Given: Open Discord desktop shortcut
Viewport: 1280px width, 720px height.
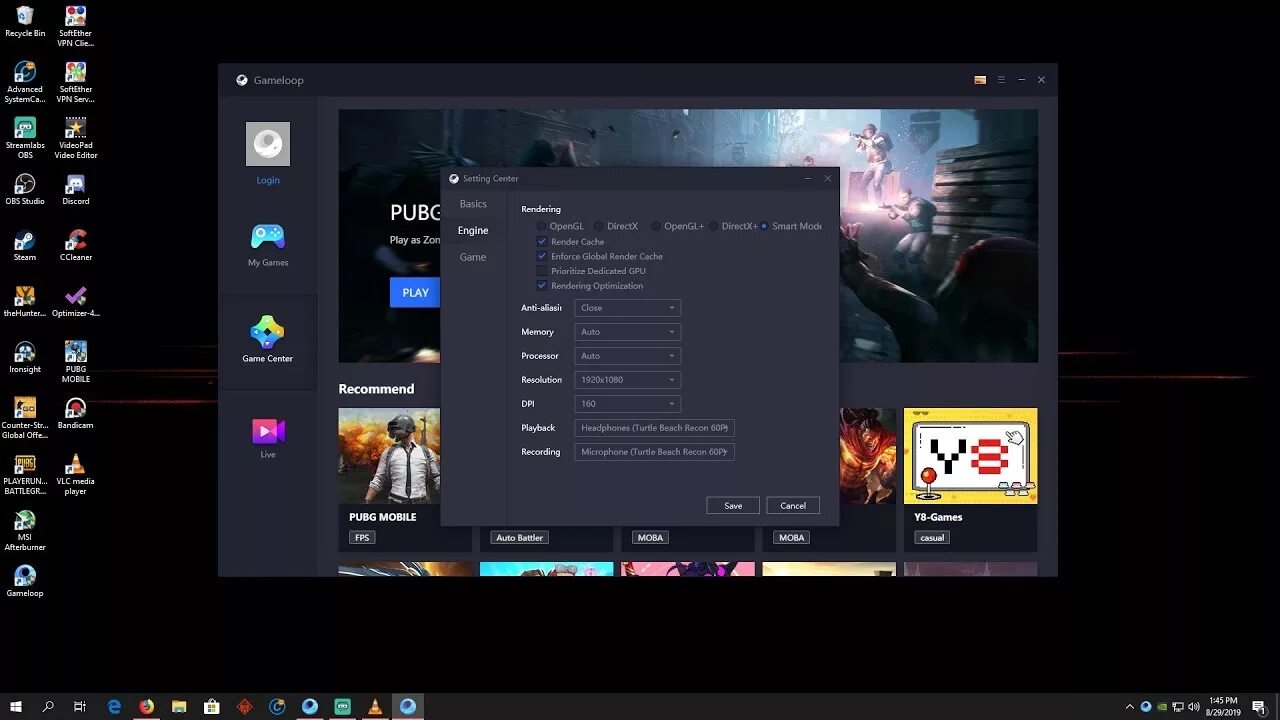Looking at the screenshot, I should [75, 189].
